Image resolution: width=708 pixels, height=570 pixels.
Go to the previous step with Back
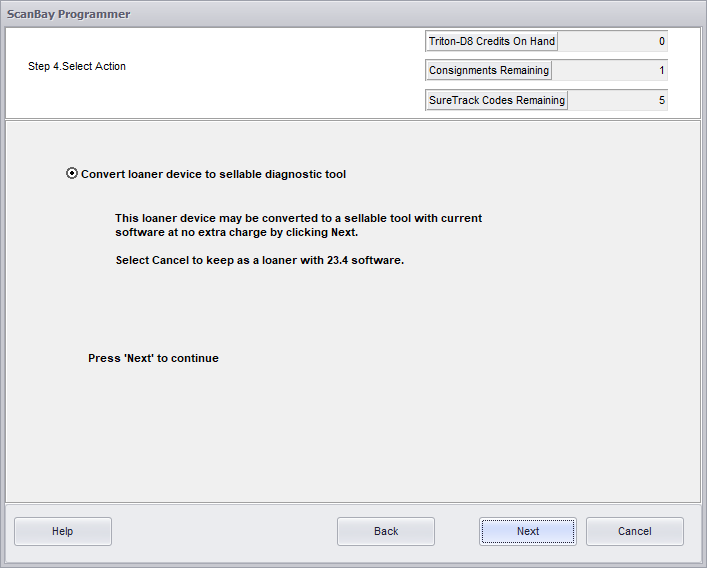[386, 531]
